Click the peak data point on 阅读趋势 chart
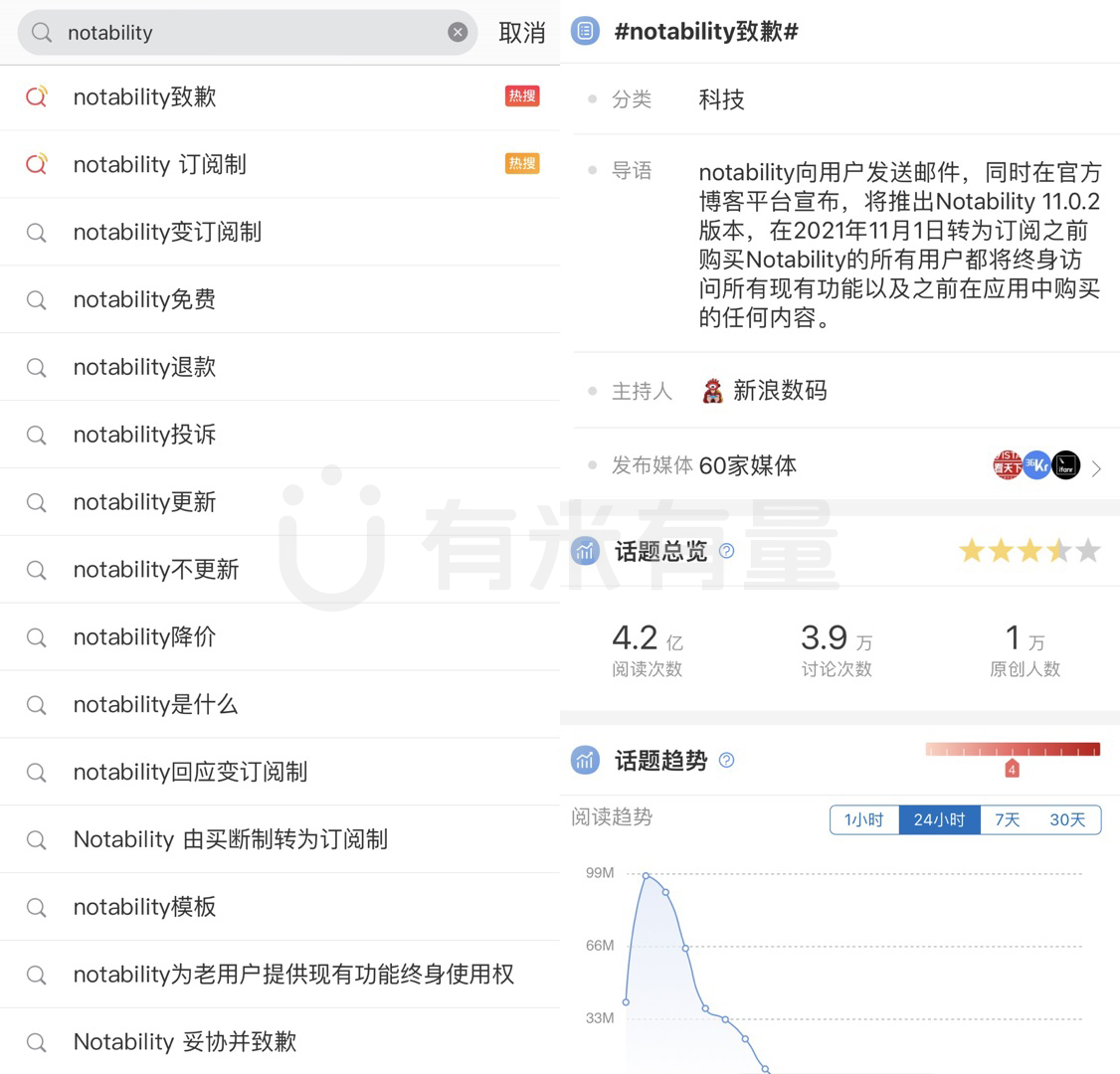The height and width of the screenshot is (1074, 1120). [x=646, y=875]
